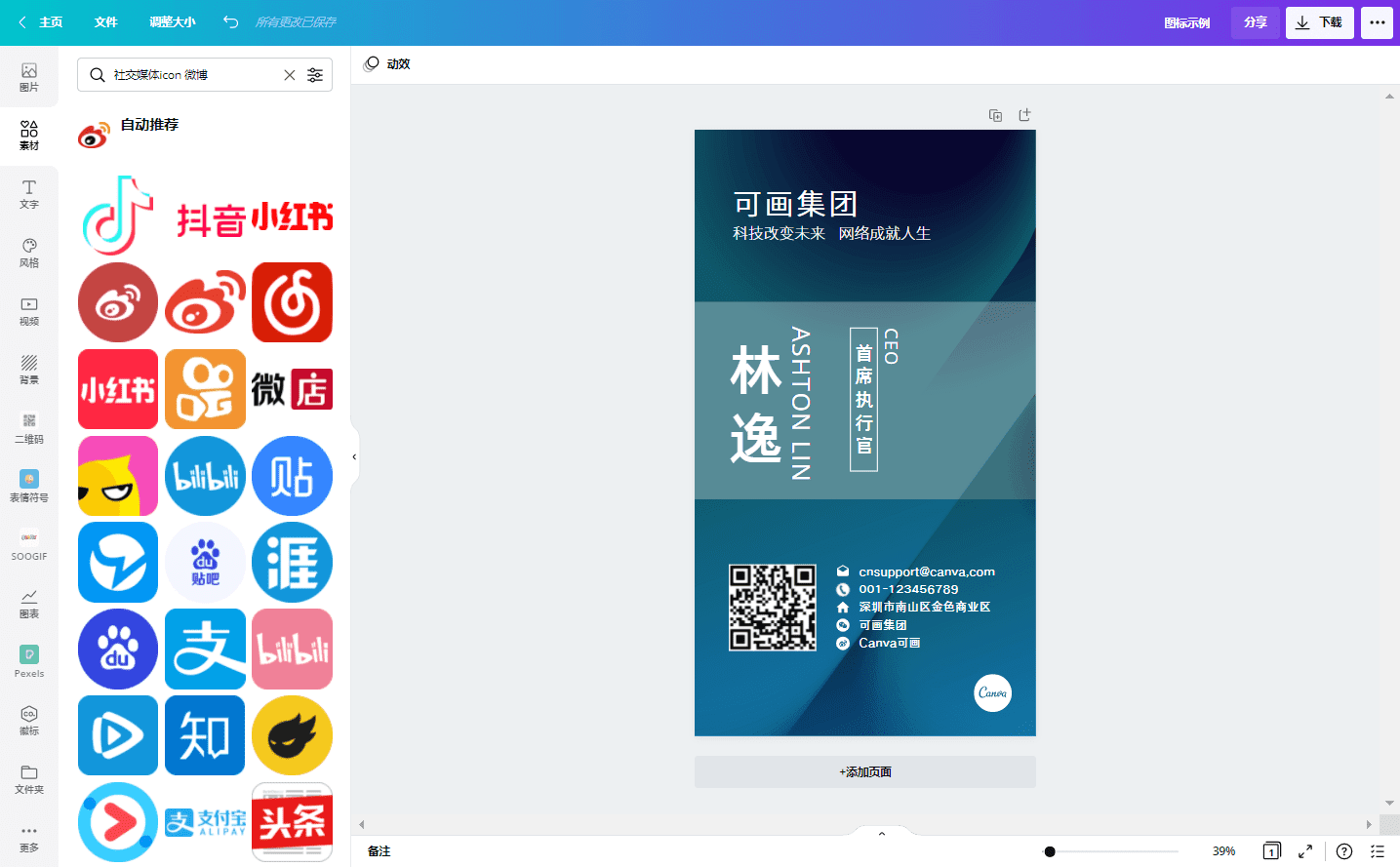Go back to 主页 (Home)
The height and width of the screenshot is (867, 1400).
[x=40, y=21]
